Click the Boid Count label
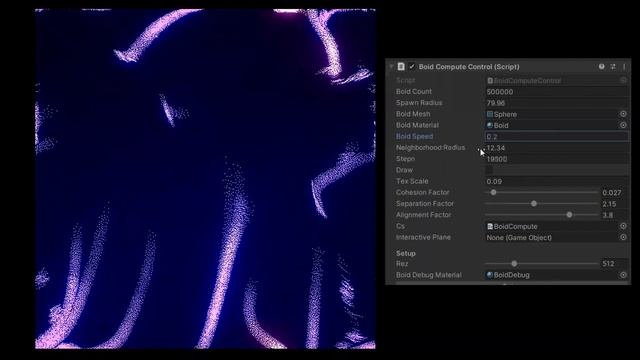640x360 pixels. coord(414,91)
